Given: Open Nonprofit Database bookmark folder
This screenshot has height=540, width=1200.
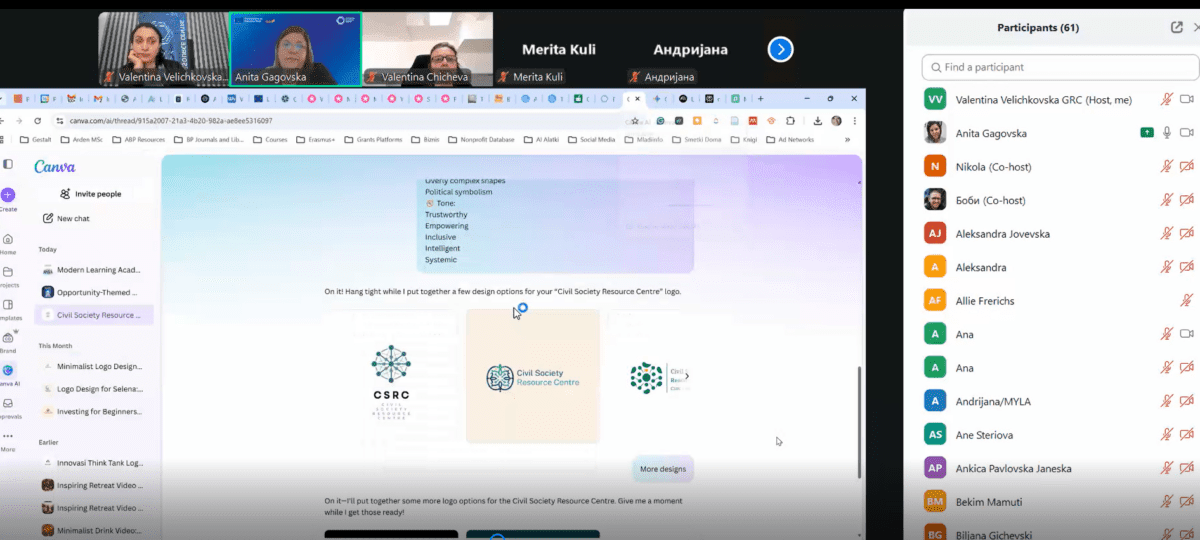Looking at the screenshot, I should tap(482, 140).
